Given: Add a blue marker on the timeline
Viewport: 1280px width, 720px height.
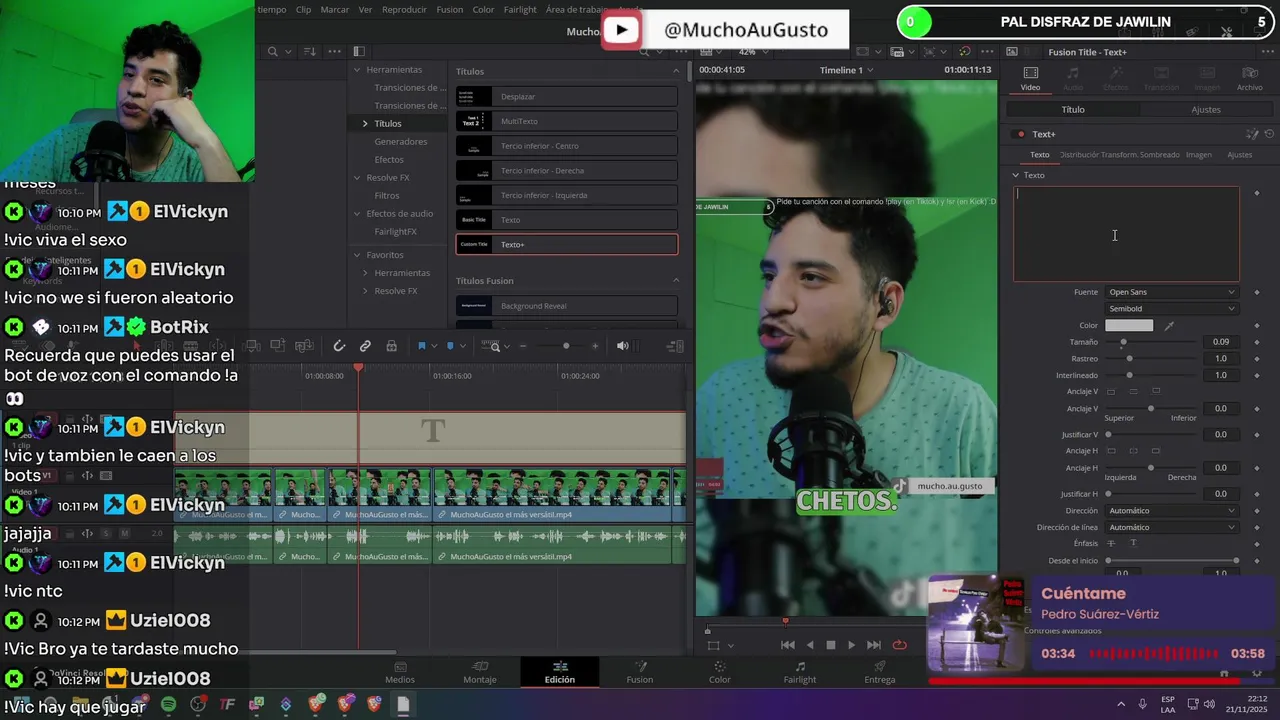Looking at the screenshot, I should (449, 346).
